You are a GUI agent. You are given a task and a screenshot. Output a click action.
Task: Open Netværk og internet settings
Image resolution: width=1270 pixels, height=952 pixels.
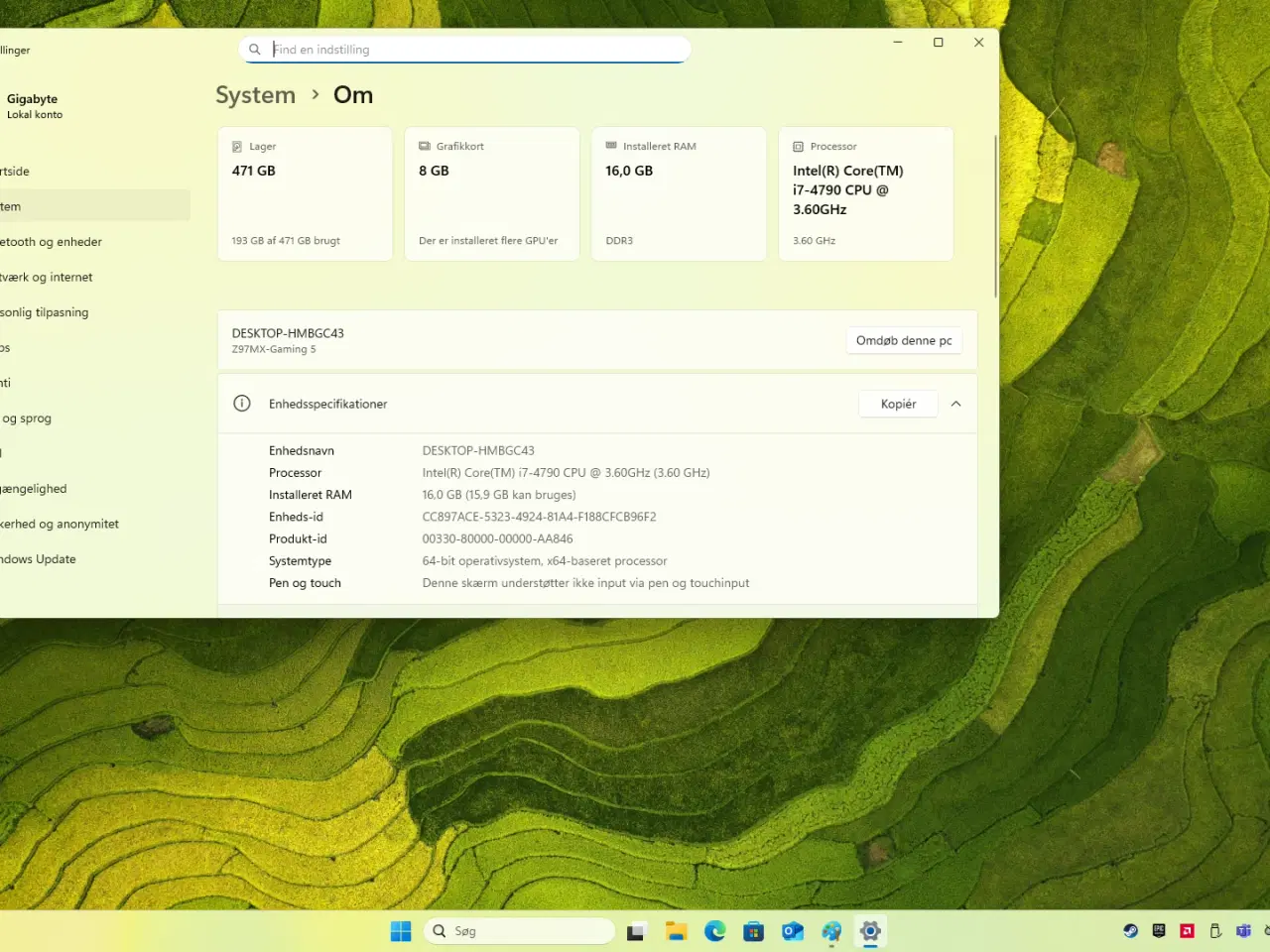point(48,278)
